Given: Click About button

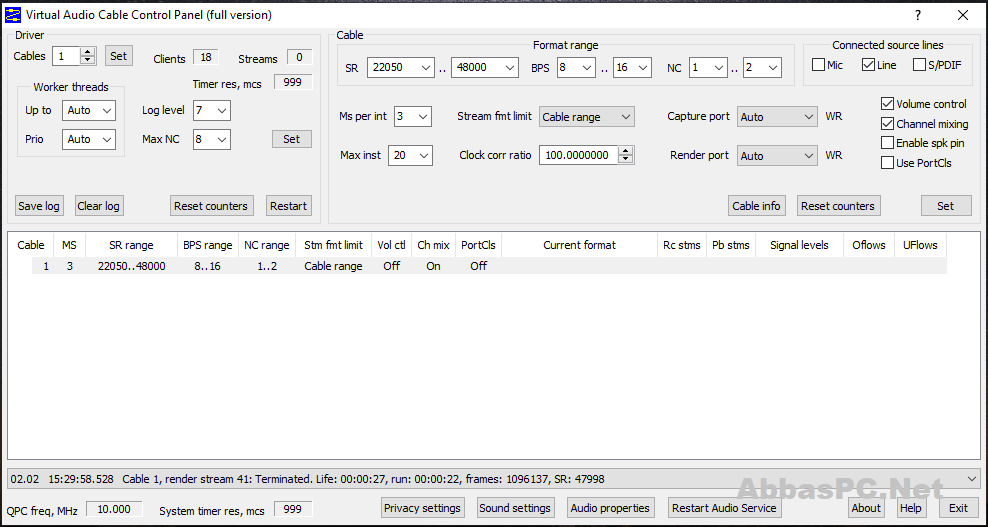Looking at the screenshot, I should point(866,507).
